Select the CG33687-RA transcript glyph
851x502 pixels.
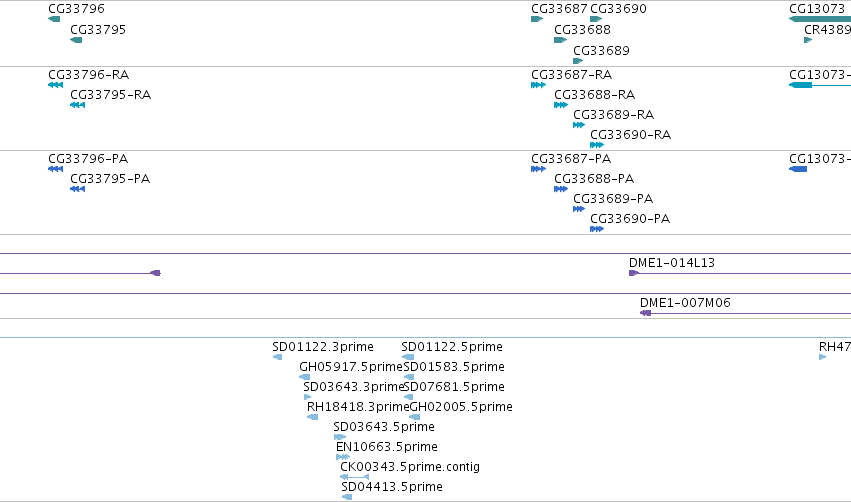(538, 85)
